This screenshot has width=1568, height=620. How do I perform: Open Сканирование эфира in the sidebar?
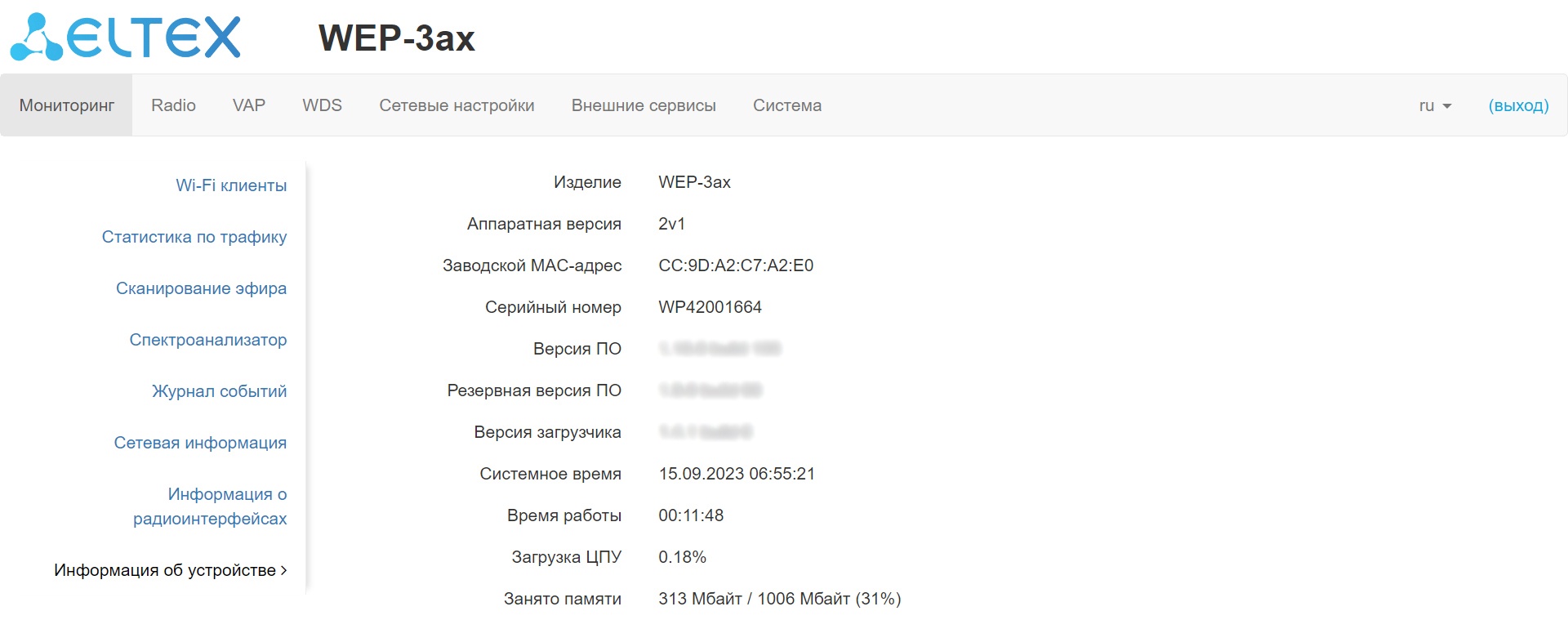201,288
